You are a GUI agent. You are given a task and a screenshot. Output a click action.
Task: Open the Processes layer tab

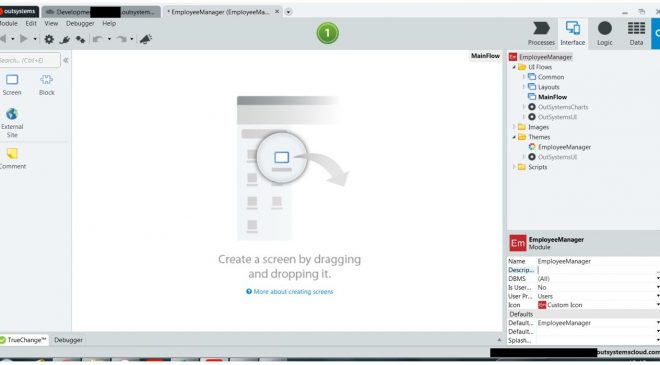click(x=541, y=34)
